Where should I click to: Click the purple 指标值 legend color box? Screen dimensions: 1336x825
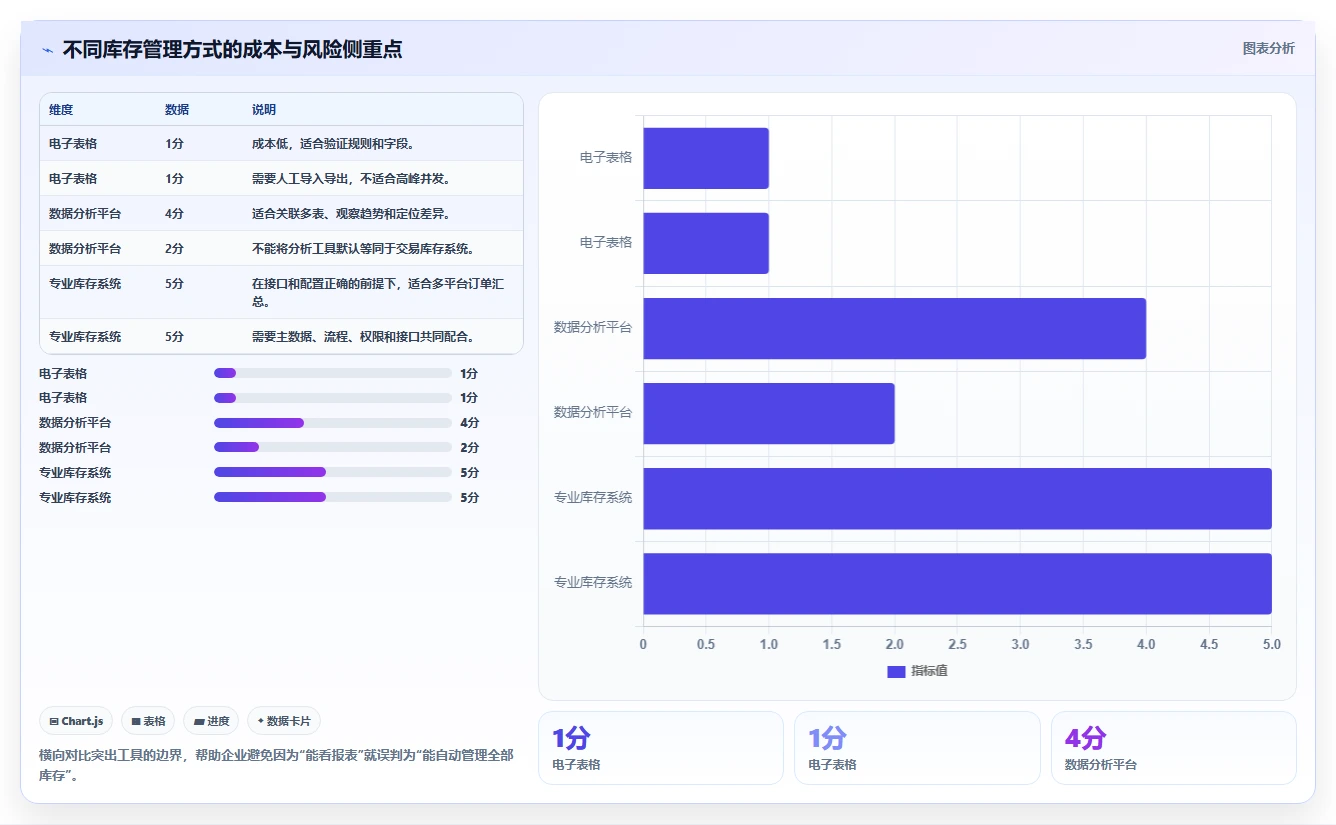(896, 671)
